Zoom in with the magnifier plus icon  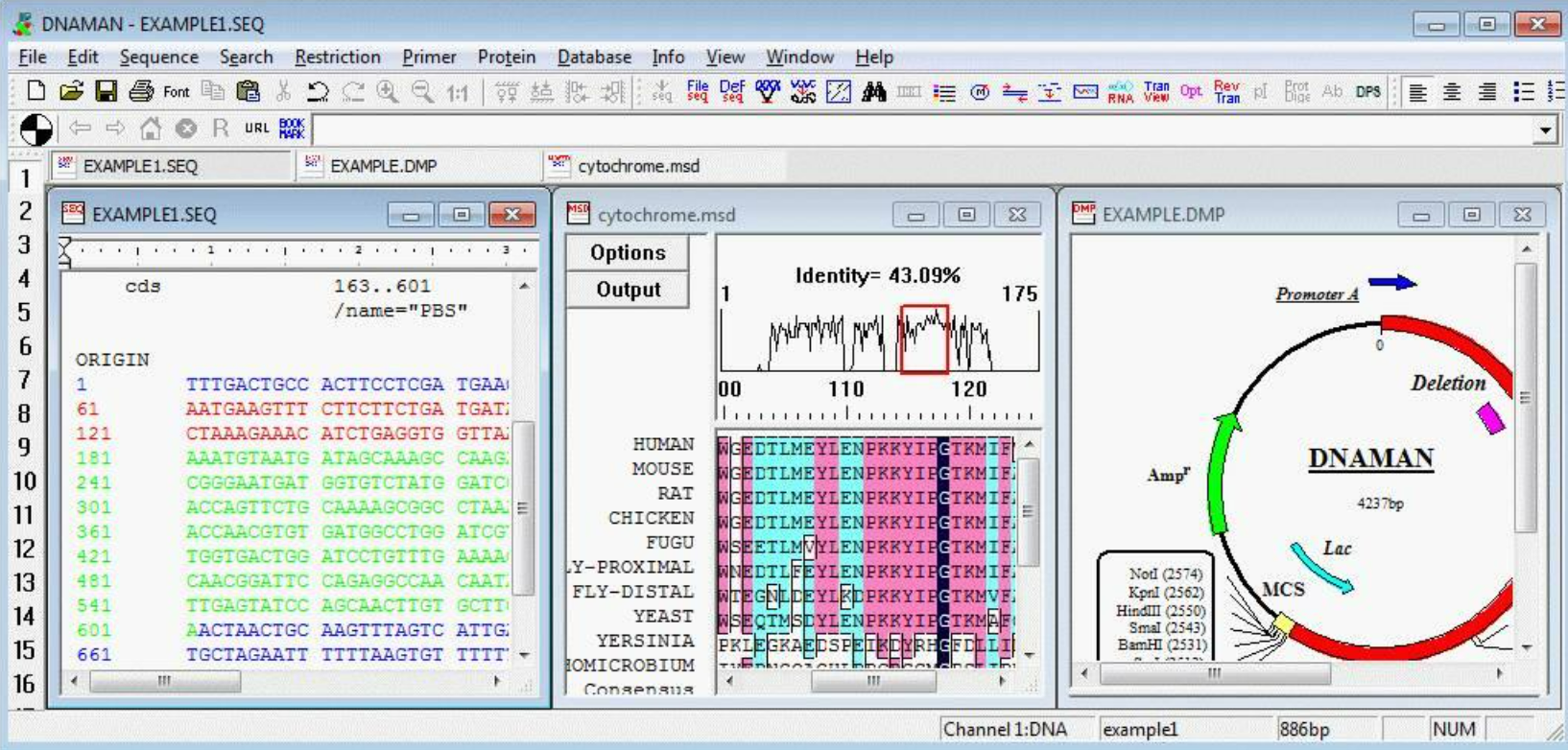coord(388,91)
